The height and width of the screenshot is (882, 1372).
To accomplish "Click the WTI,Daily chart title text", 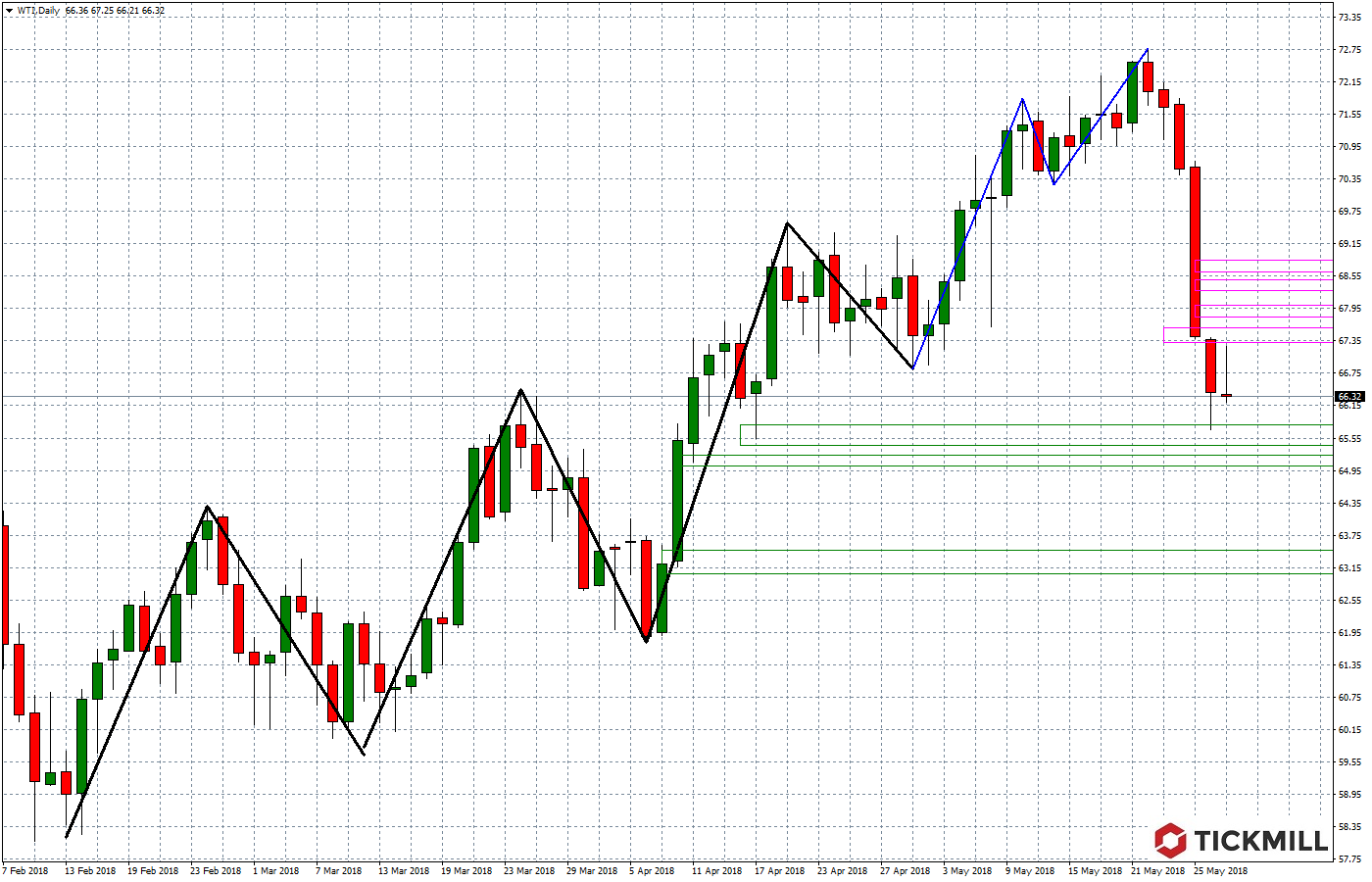I will (39, 11).
